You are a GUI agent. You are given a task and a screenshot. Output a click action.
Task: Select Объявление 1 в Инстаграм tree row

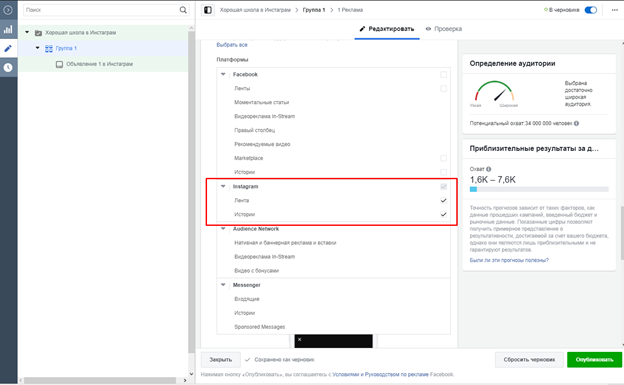103,64
